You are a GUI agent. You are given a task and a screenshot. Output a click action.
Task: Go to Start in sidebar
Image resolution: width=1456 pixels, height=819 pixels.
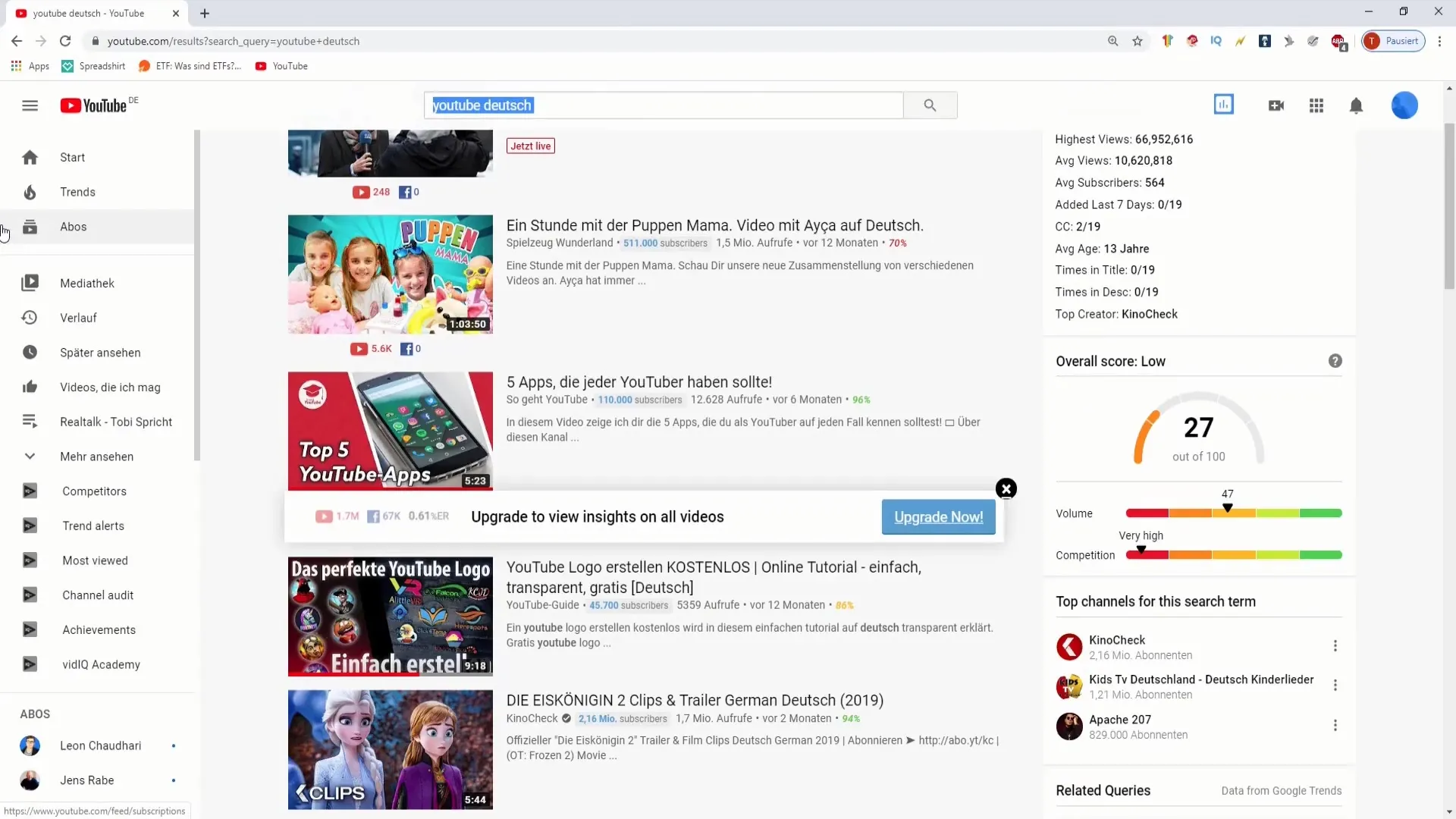click(97, 157)
